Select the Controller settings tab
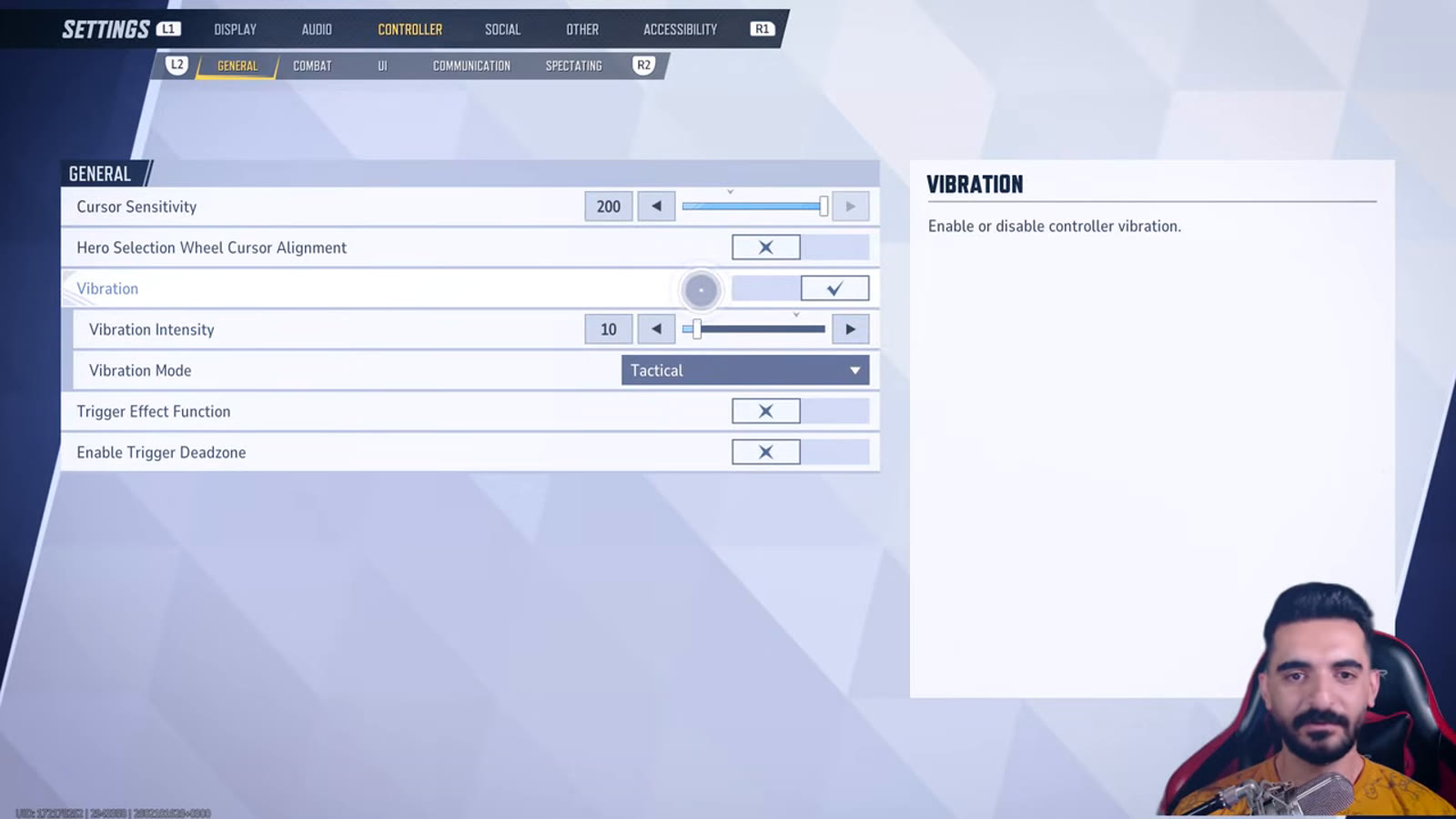1456x819 pixels. [x=410, y=29]
